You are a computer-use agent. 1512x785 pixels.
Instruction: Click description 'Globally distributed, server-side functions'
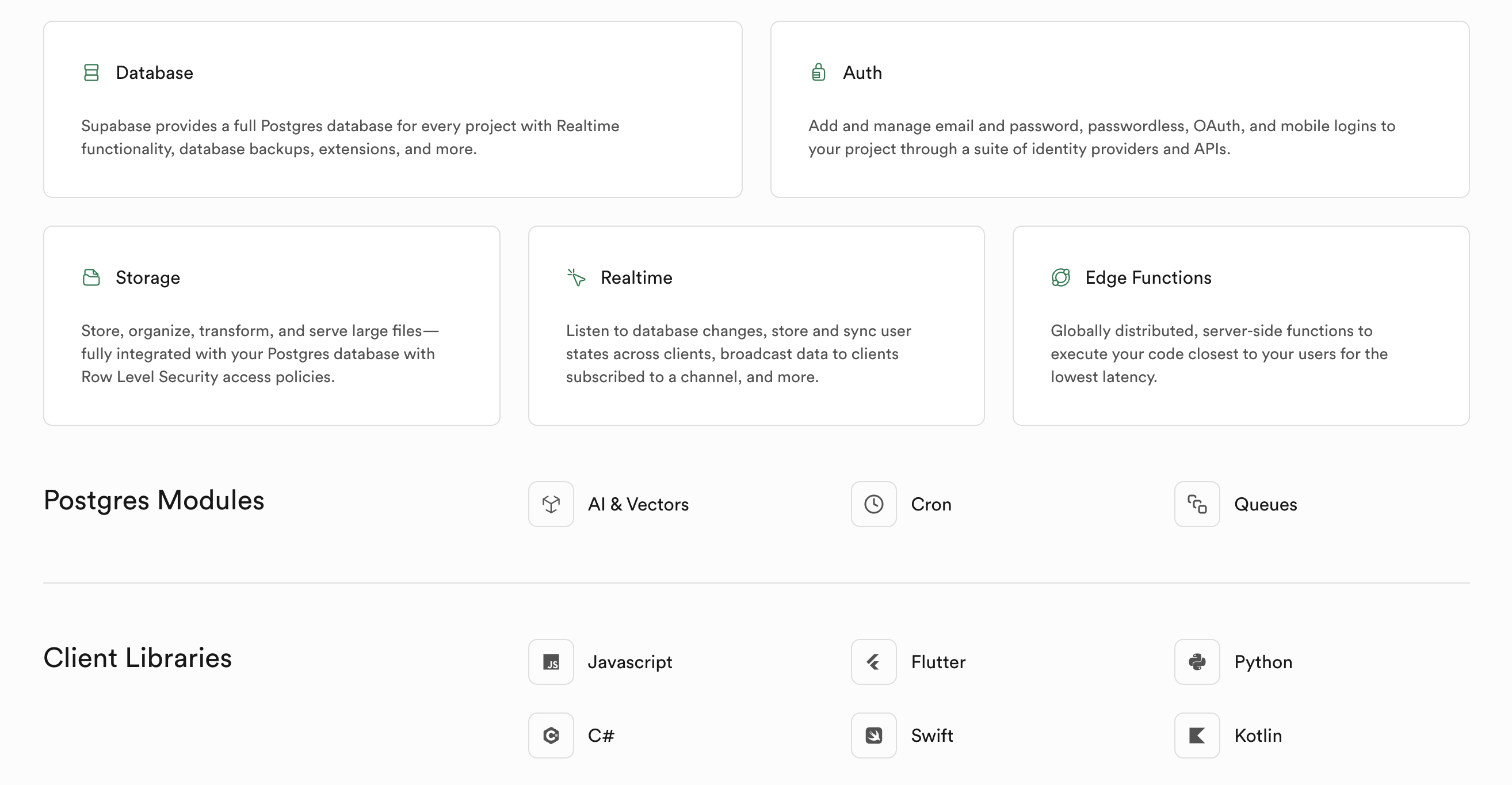[x=1219, y=353]
